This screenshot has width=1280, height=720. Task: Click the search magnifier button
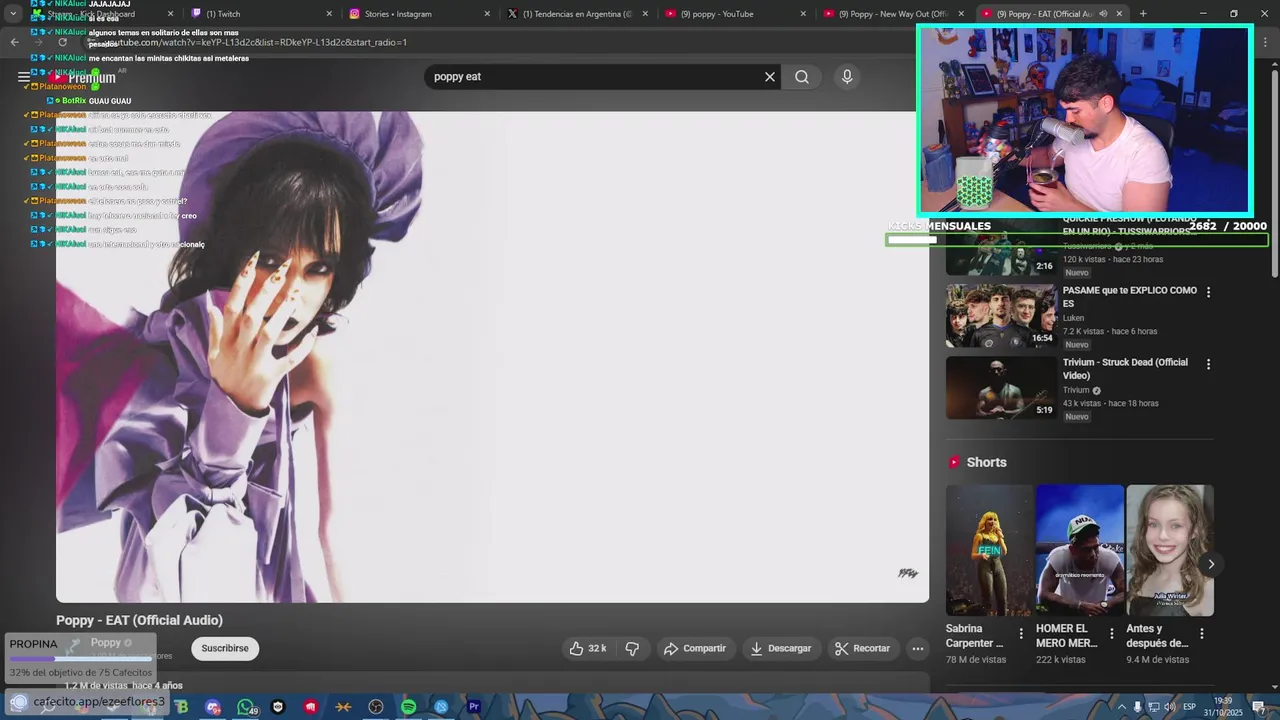coord(802,77)
